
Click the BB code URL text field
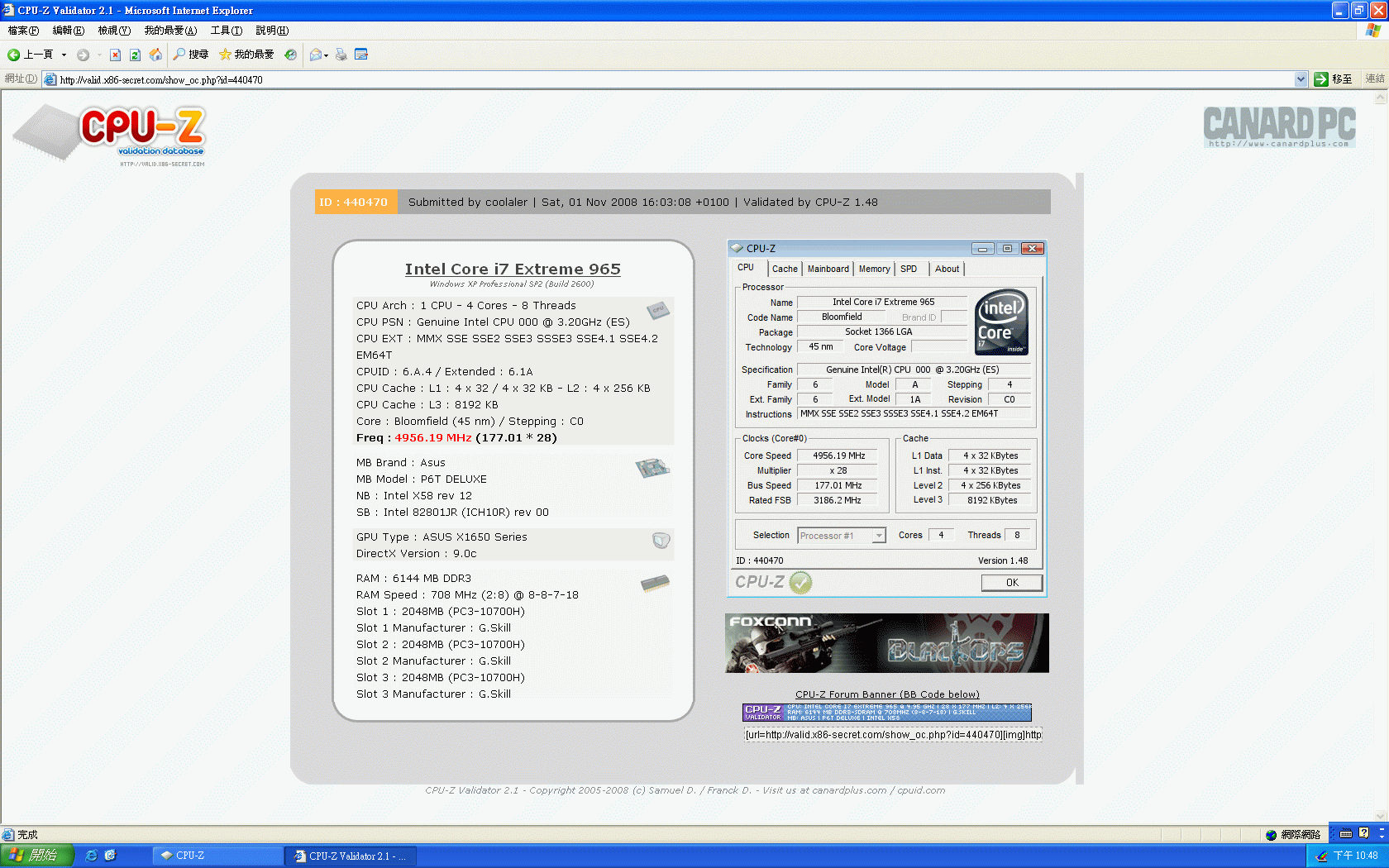click(893, 735)
